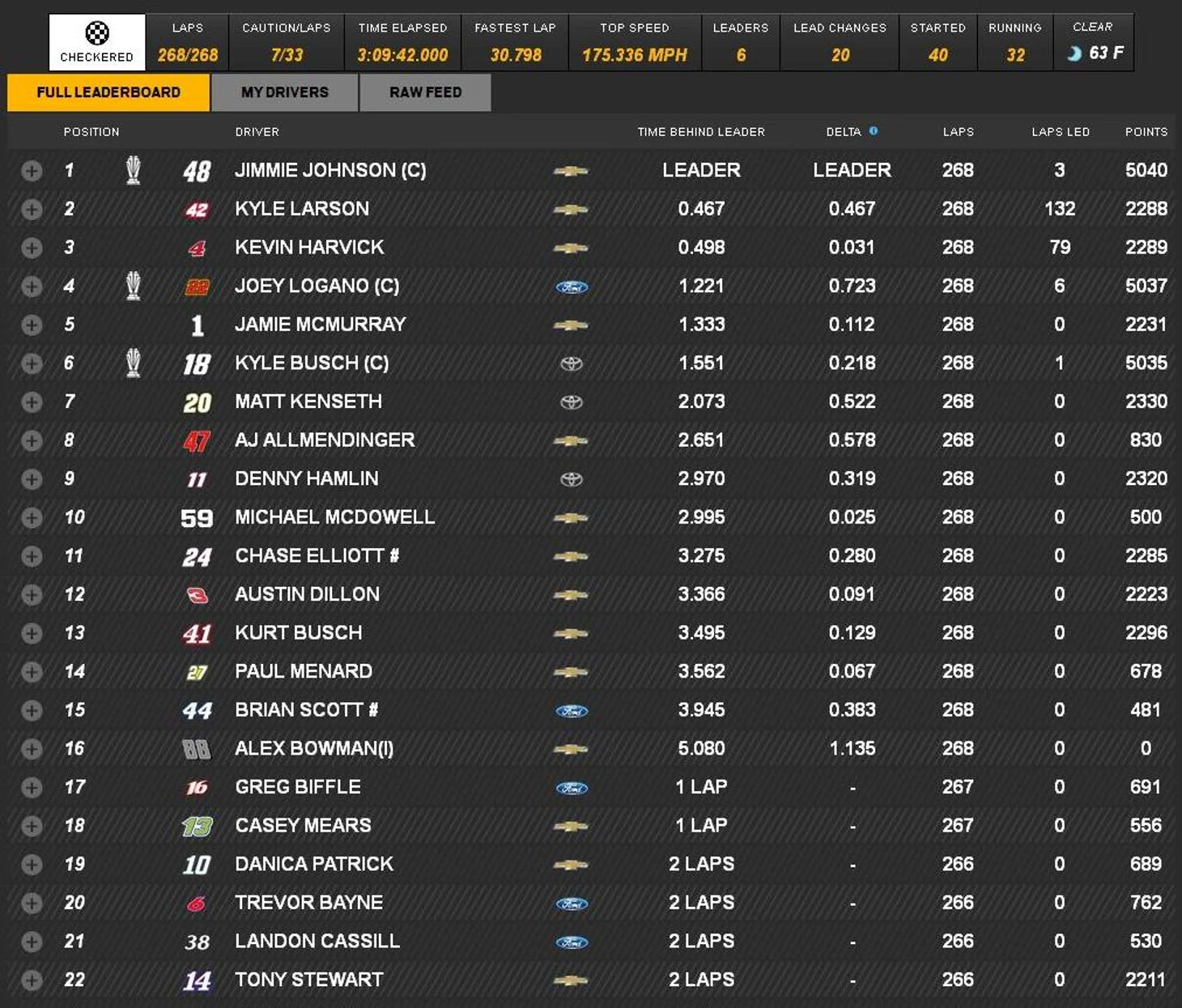1182x1008 pixels.
Task: Click the Delta info icon
Action: tap(874, 130)
